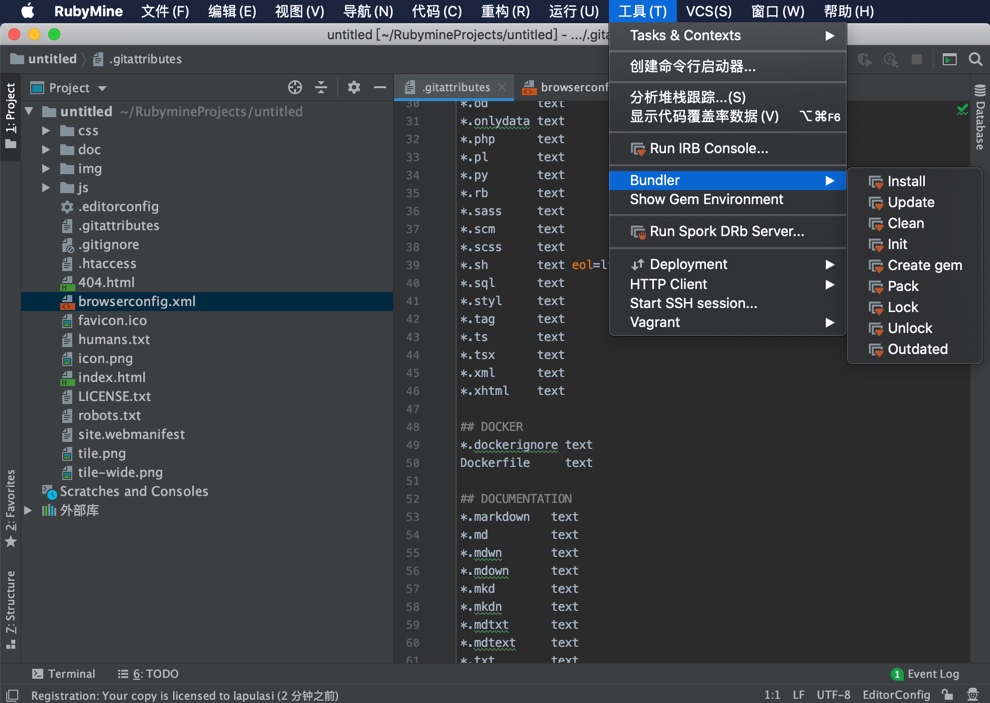Viewport: 990px width, 703px height.
Task: Expand the img folder
Action: pyautogui.click(x=45, y=169)
